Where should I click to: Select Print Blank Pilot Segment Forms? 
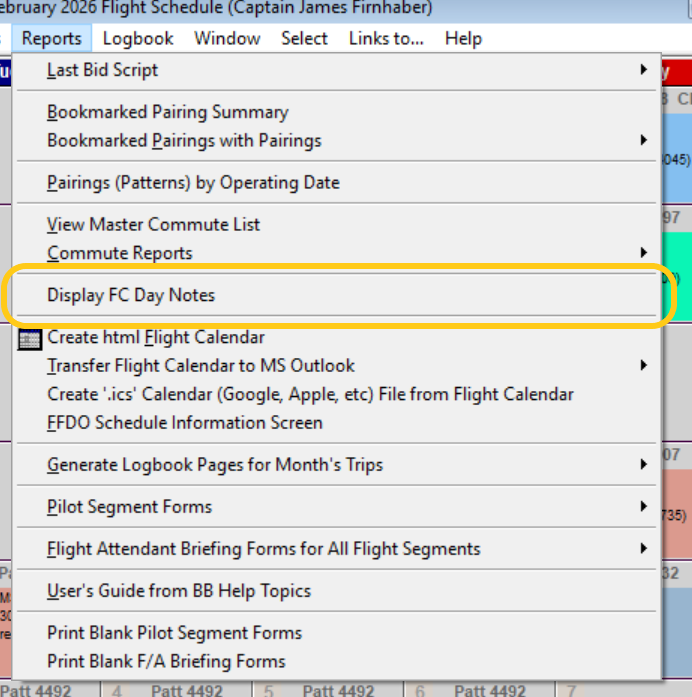click(174, 633)
